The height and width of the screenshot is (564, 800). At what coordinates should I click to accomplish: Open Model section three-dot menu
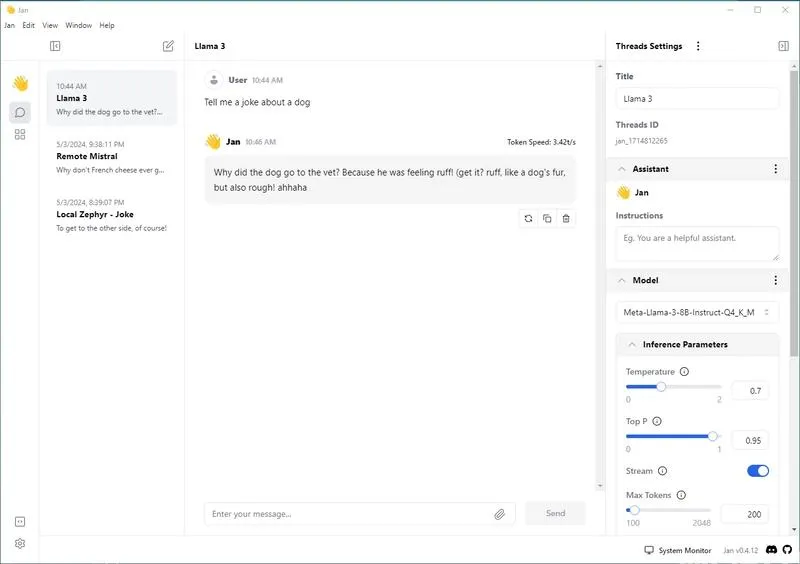pyautogui.click(x=776, y=280)
